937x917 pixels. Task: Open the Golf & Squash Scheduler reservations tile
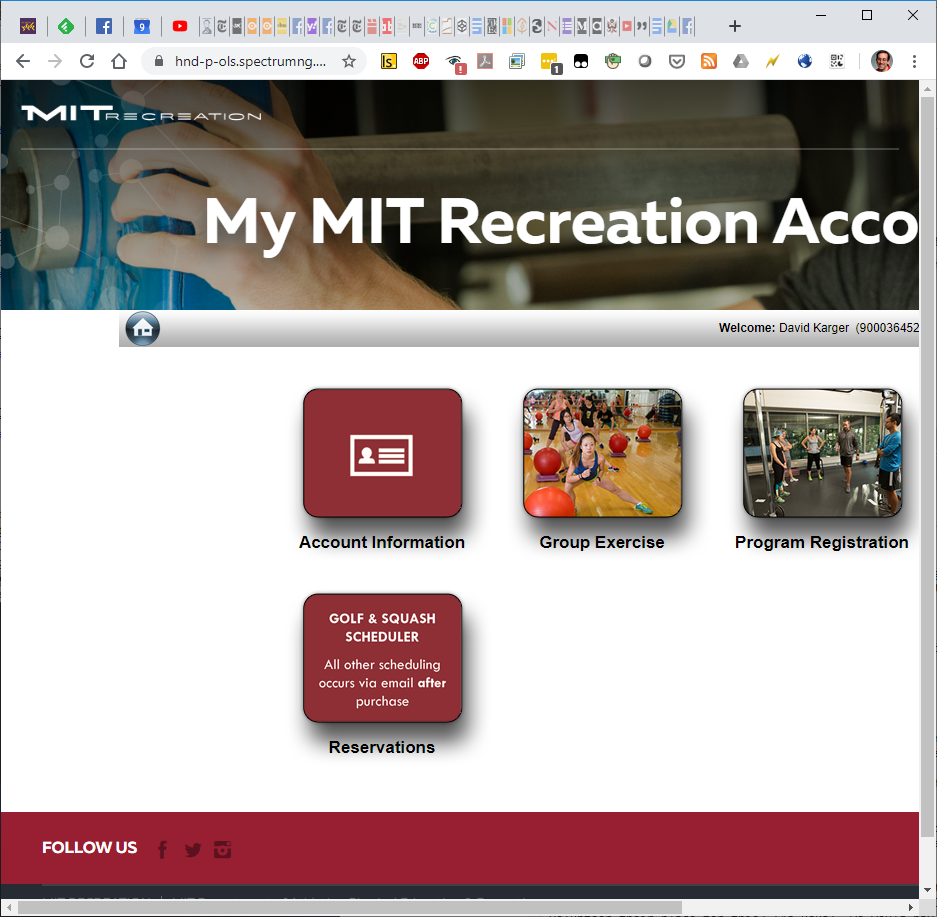tap(382, 658)
